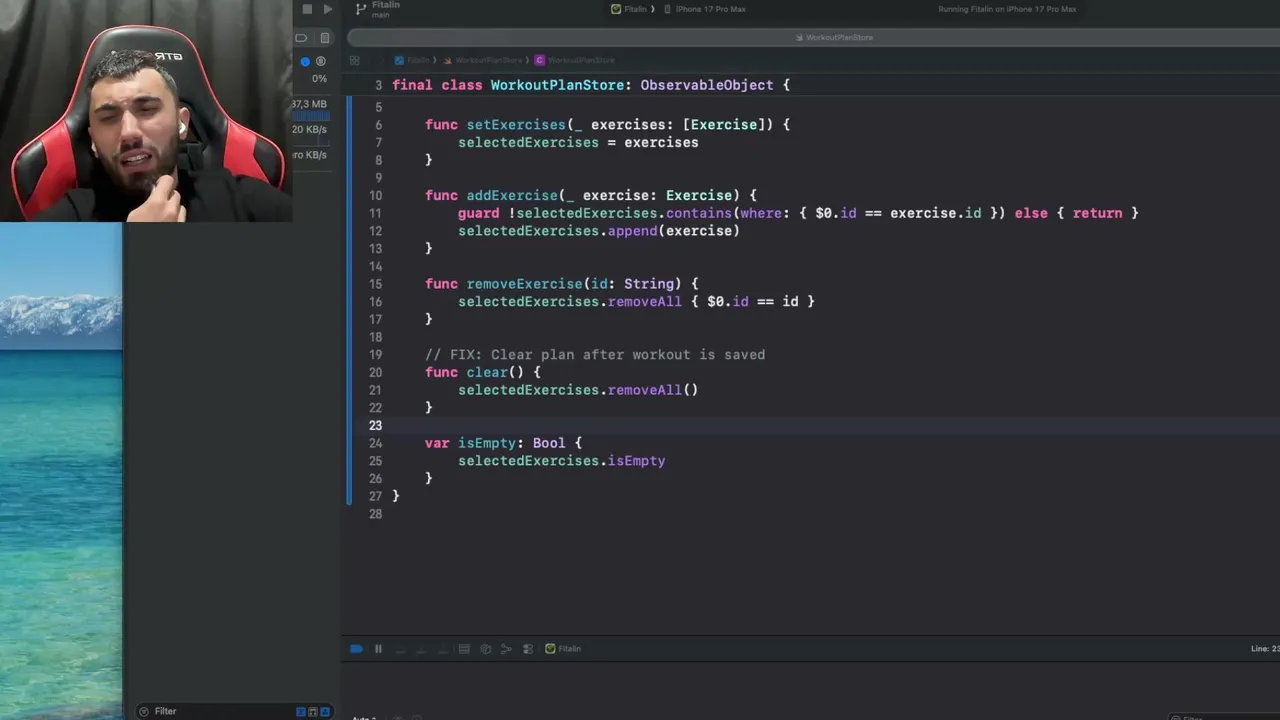Click the Run play button in toolbar
Viewport: 1280px width, 720px height.
328,9
